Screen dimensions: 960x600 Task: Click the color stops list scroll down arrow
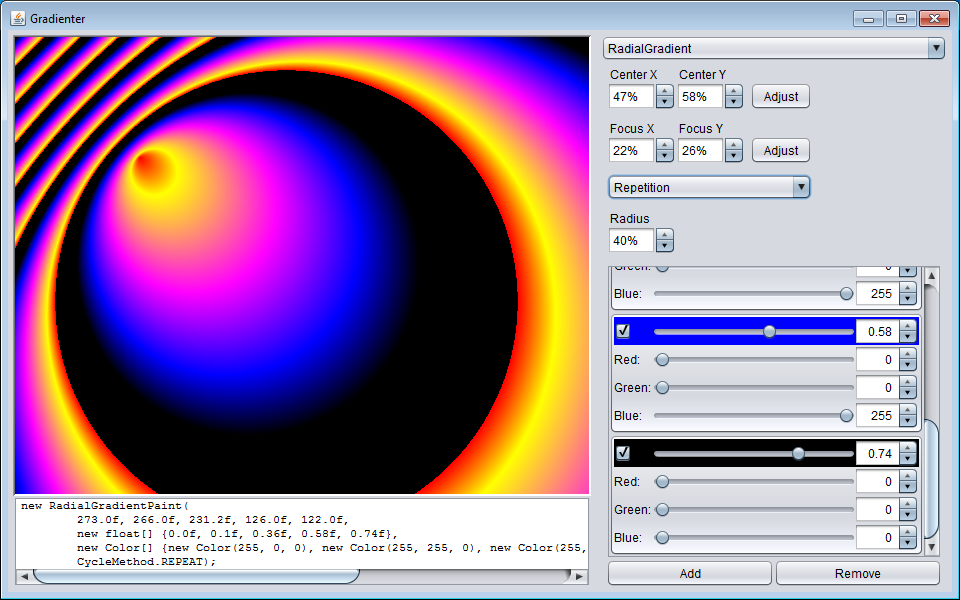tap(931, 547)
